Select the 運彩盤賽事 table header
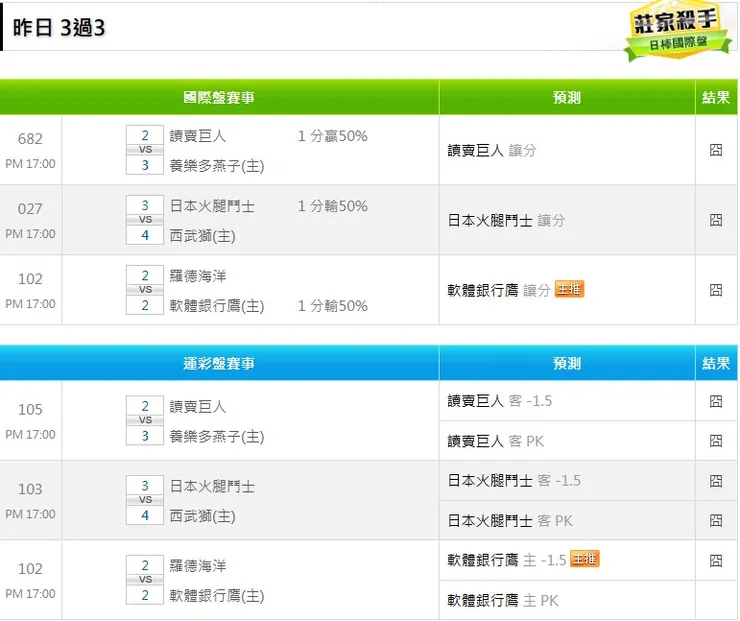 pos(219,363)
